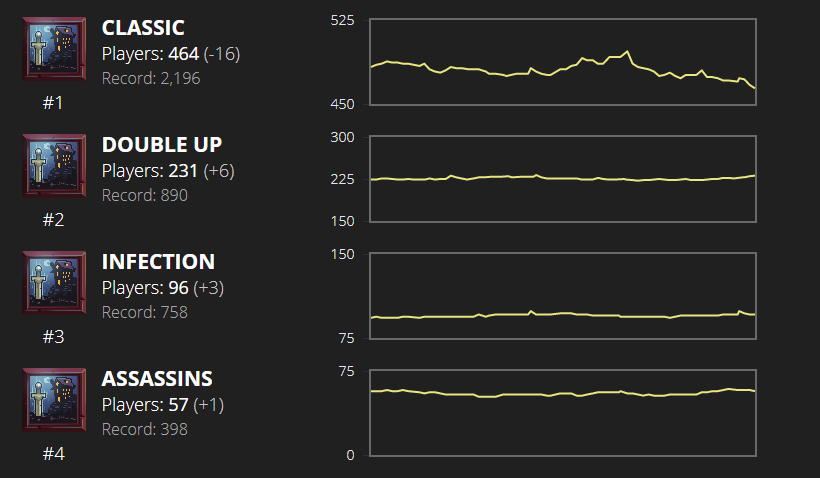Click the Infection record 758 text
This screenshot has height=478, width=820.
click(x=145, y=312)
